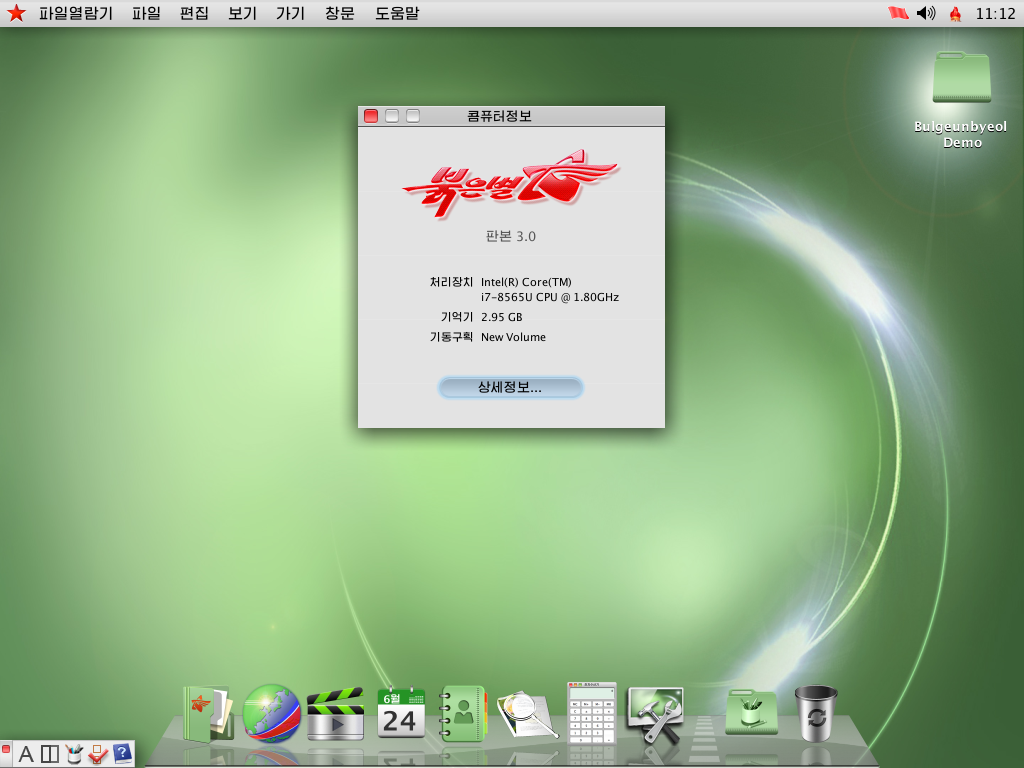Image resolution: width=1024 pixels, height=768 pixels.
Task: Open the green applications folder in dock
Action: click(752, 712)
